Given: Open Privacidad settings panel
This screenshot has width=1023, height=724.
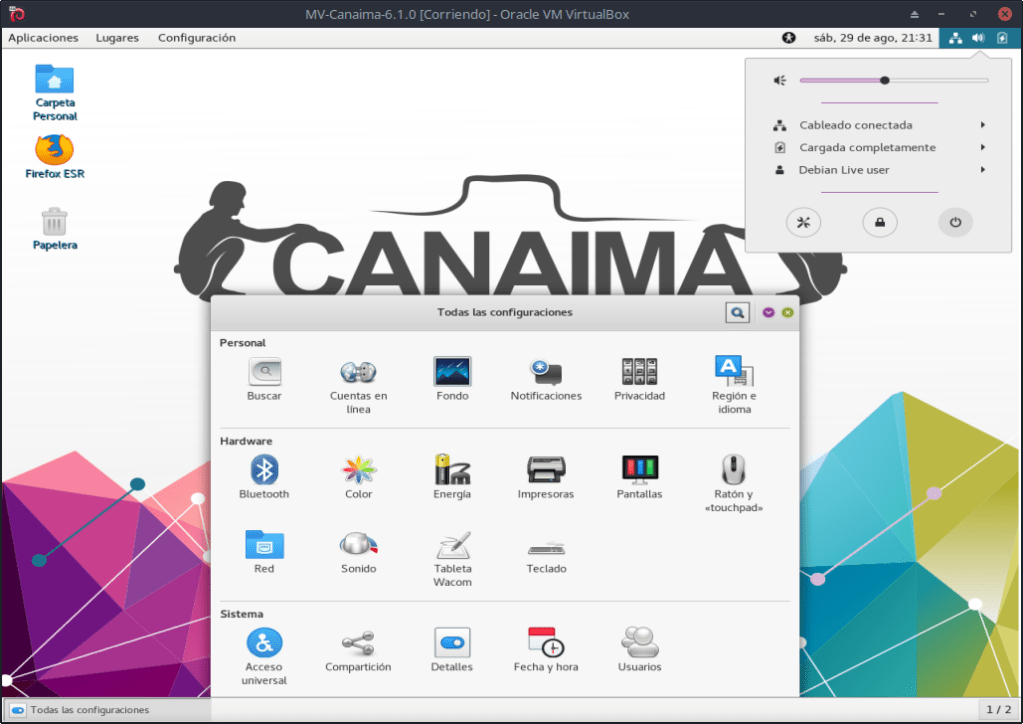Looking at the screenshot, I should click(640, 372).
